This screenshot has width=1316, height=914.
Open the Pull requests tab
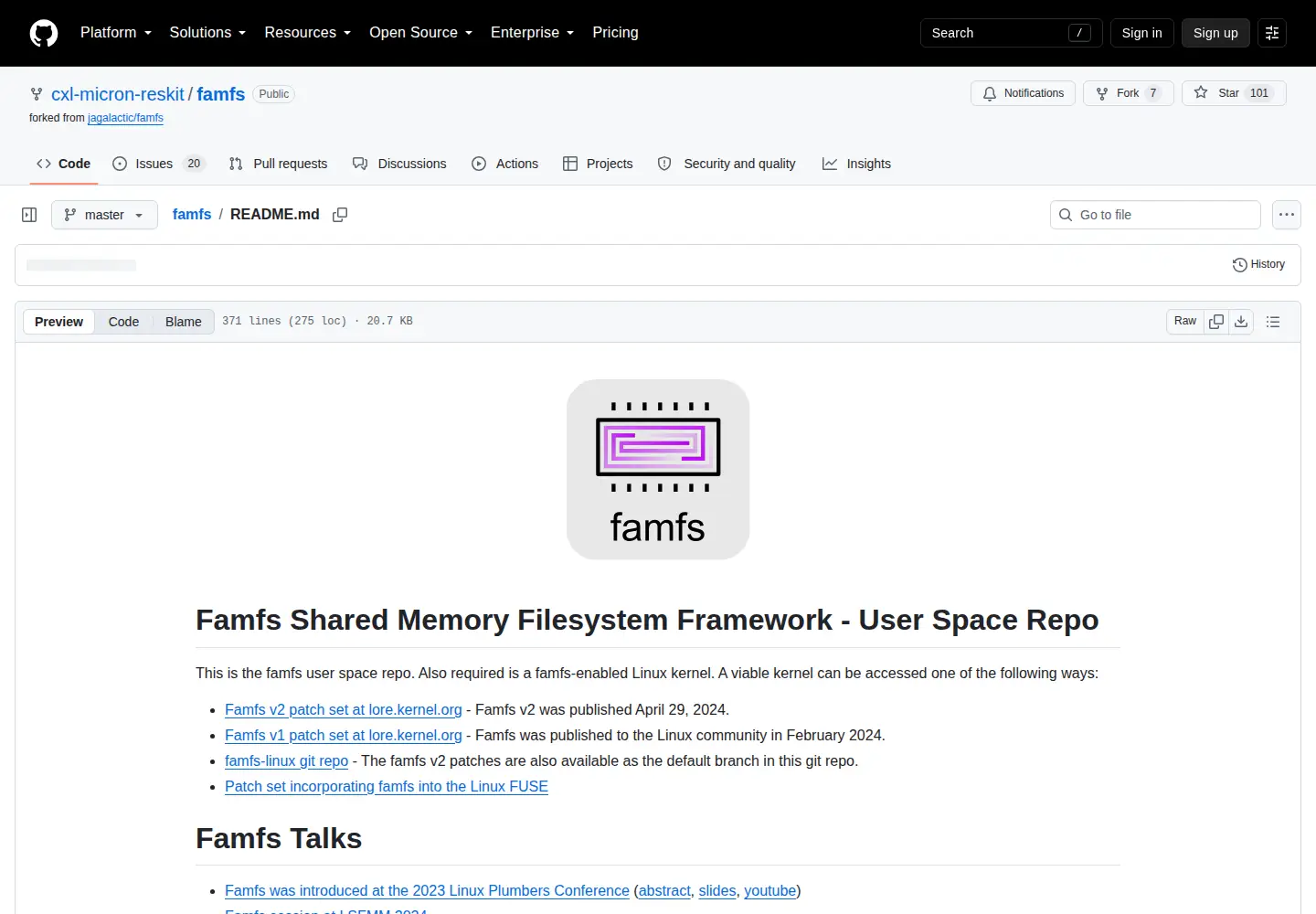coord(278,164)
